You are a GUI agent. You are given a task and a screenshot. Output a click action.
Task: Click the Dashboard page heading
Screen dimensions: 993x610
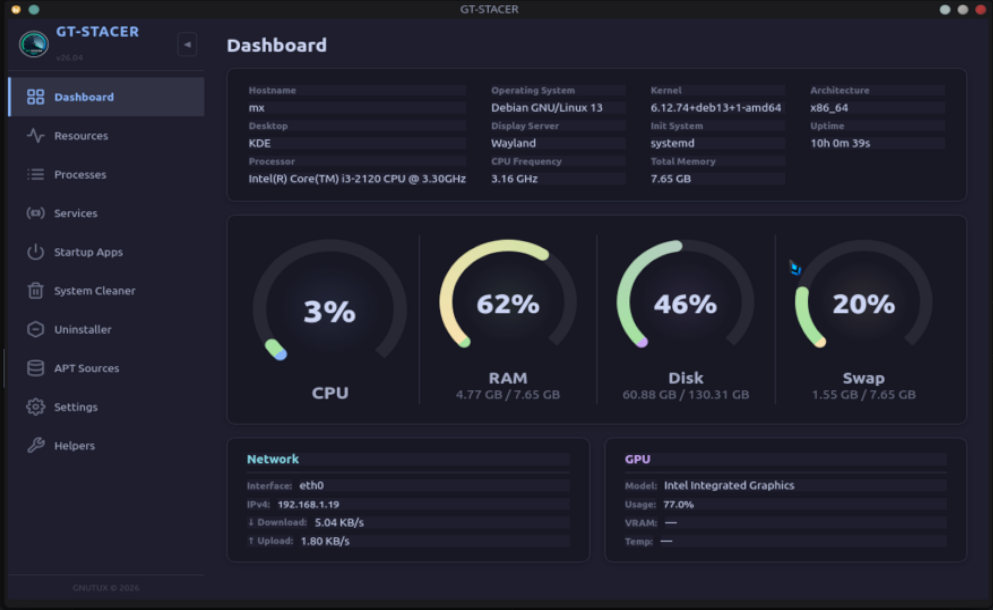tap(277, 45)
